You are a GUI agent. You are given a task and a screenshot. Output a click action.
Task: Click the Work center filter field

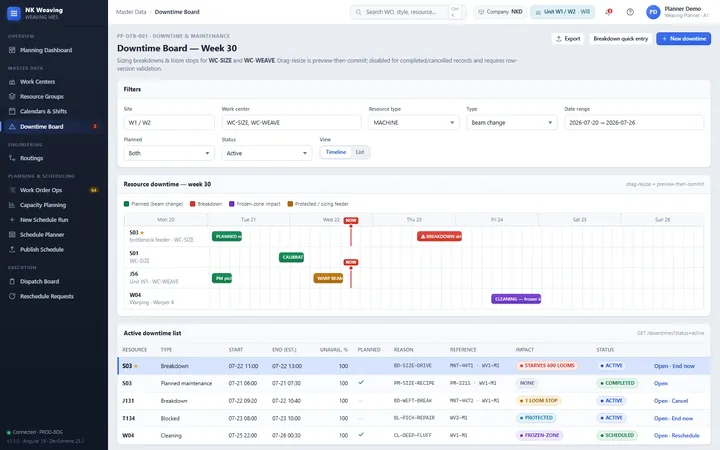click(x=292, y=123)
